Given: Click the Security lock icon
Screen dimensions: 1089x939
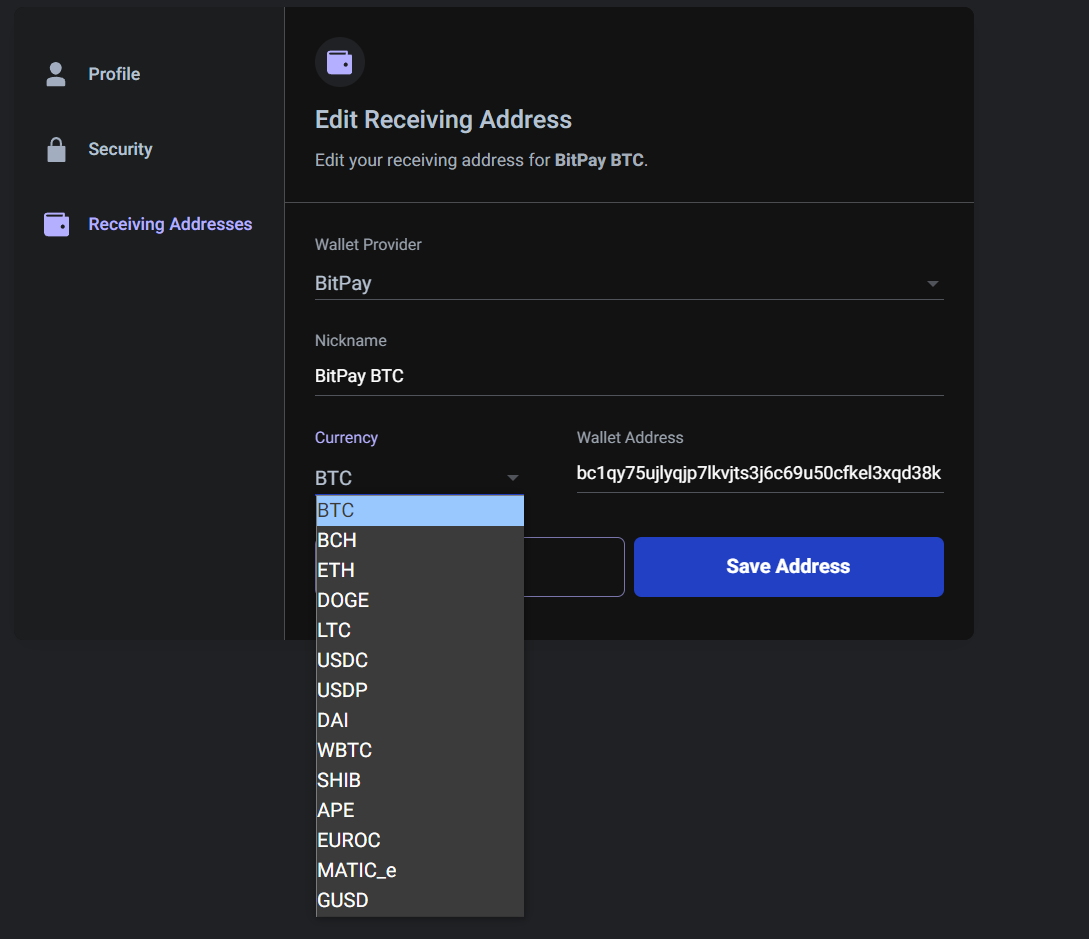Looking at the screenshot, I should (56, 149).
